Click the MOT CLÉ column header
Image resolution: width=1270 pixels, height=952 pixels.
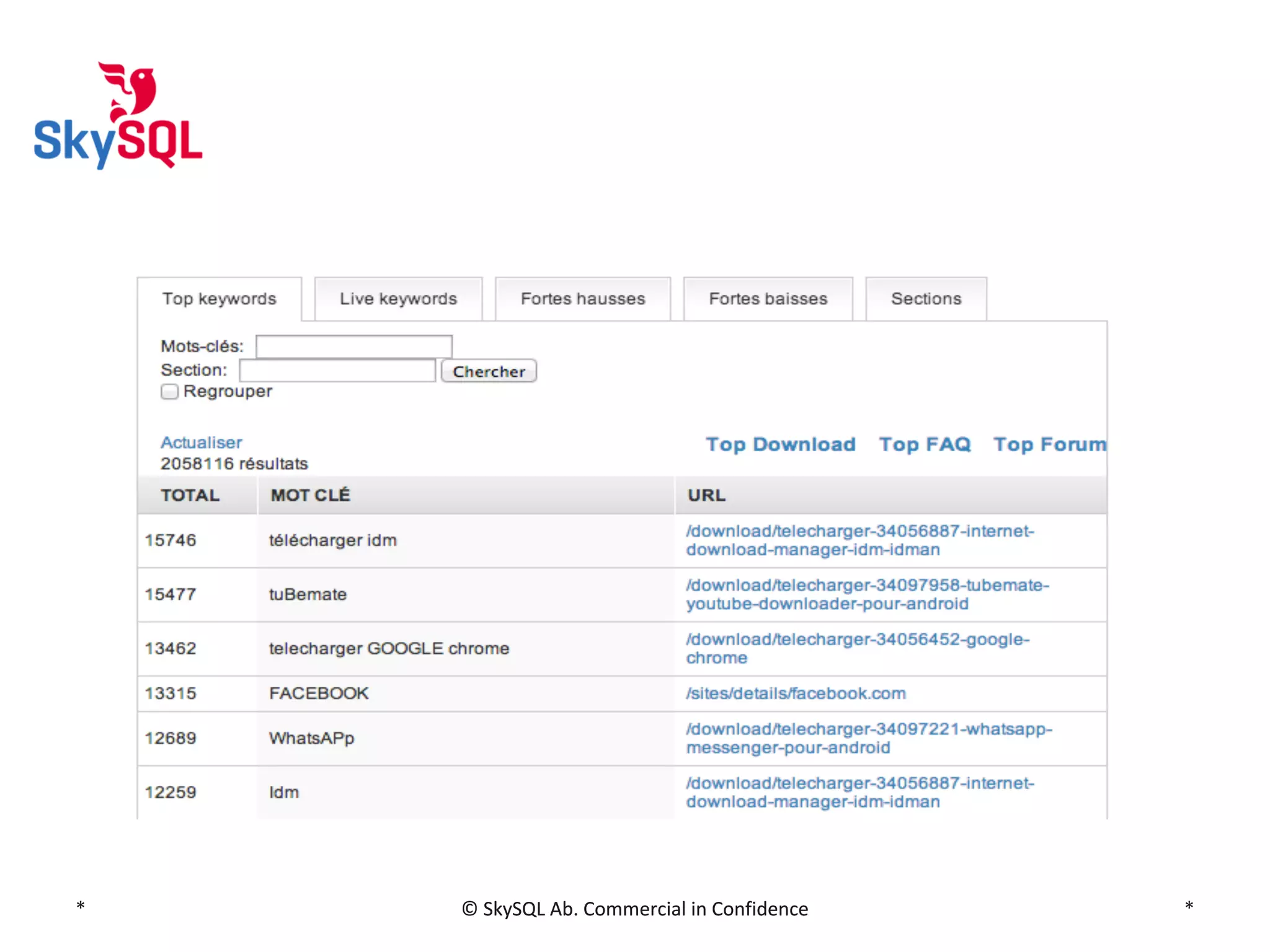310,495
